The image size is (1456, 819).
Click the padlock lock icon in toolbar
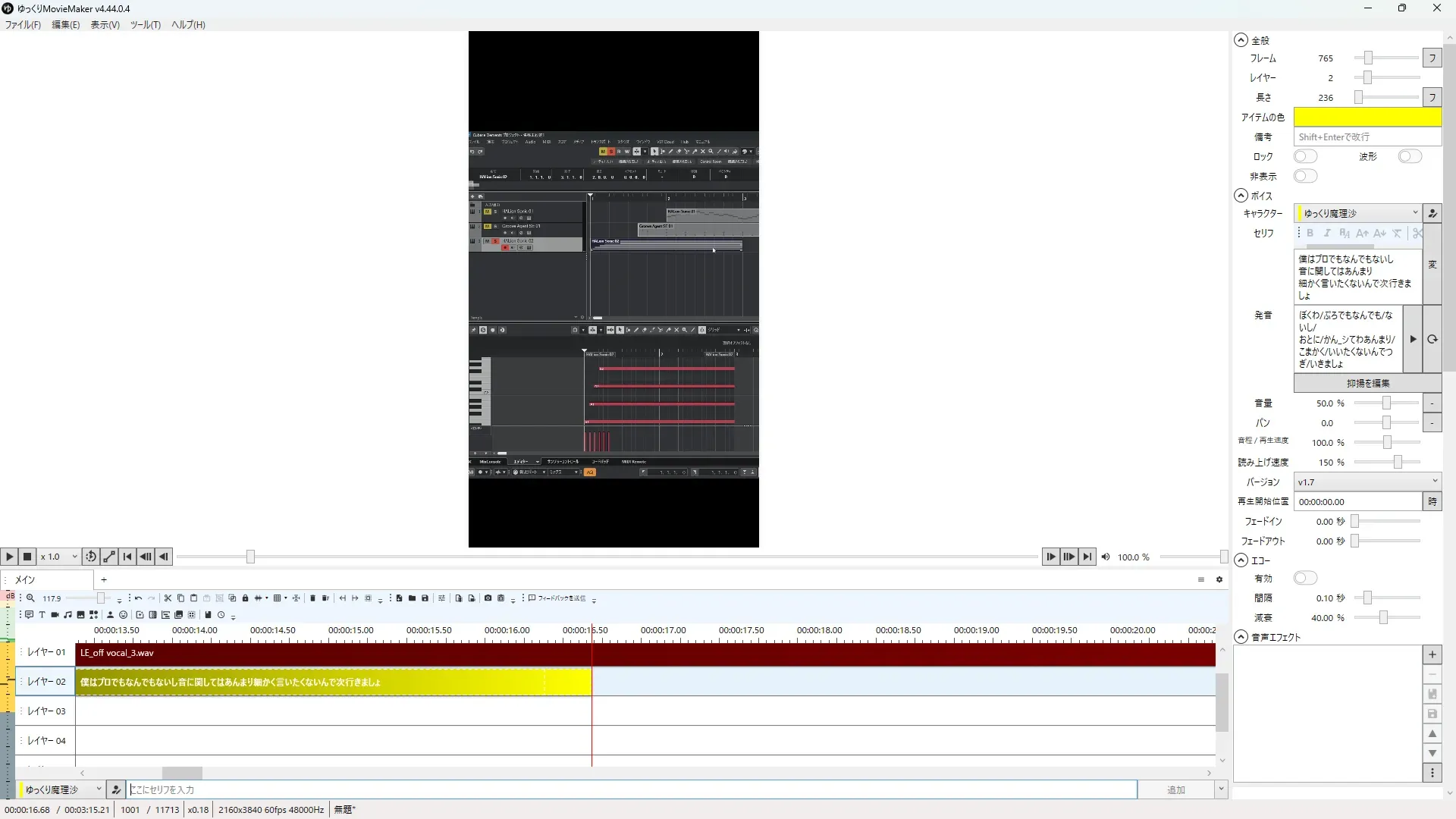pyautogui.click(x=245, y=598)
